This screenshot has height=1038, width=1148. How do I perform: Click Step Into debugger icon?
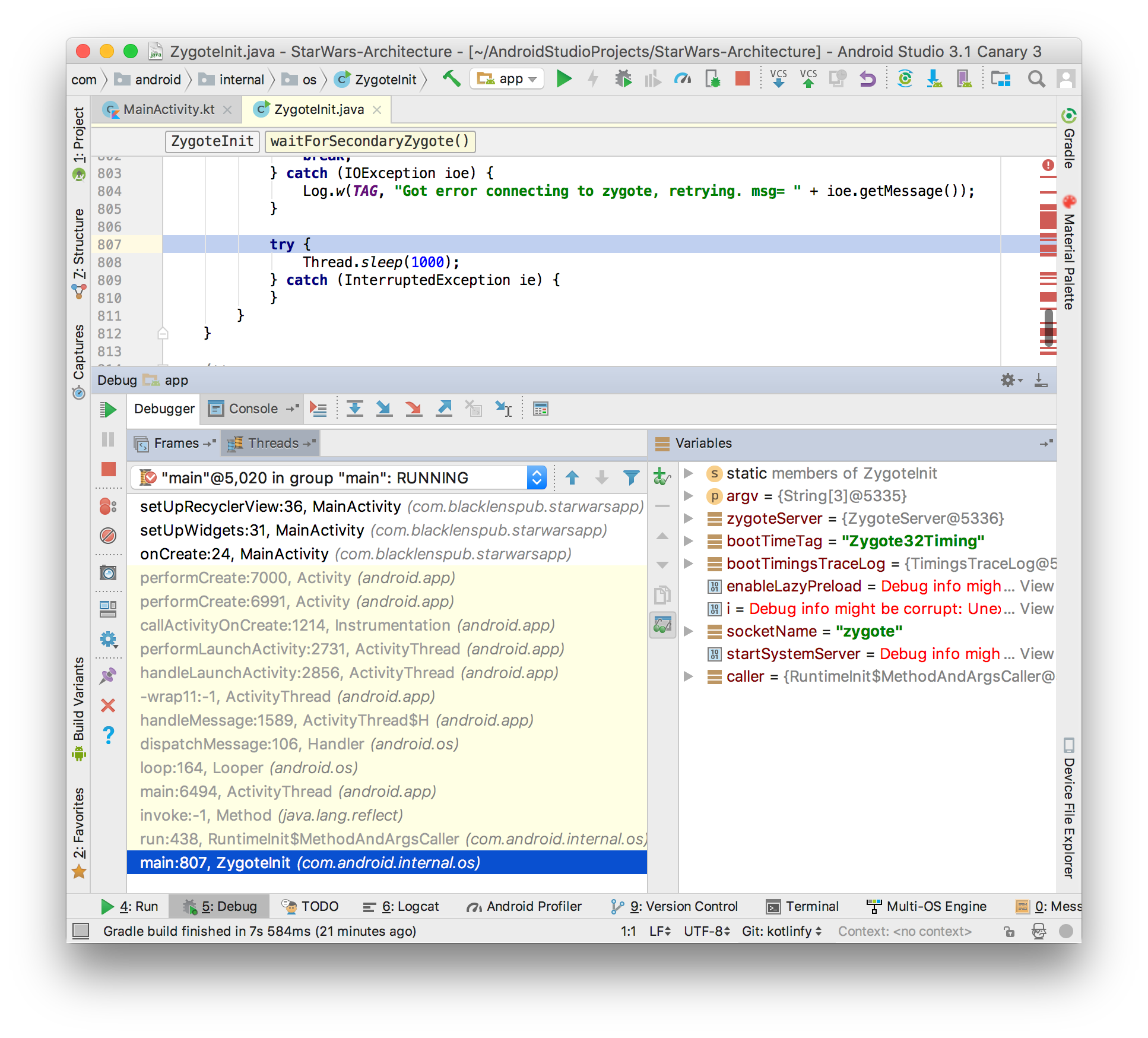[384, 409]
